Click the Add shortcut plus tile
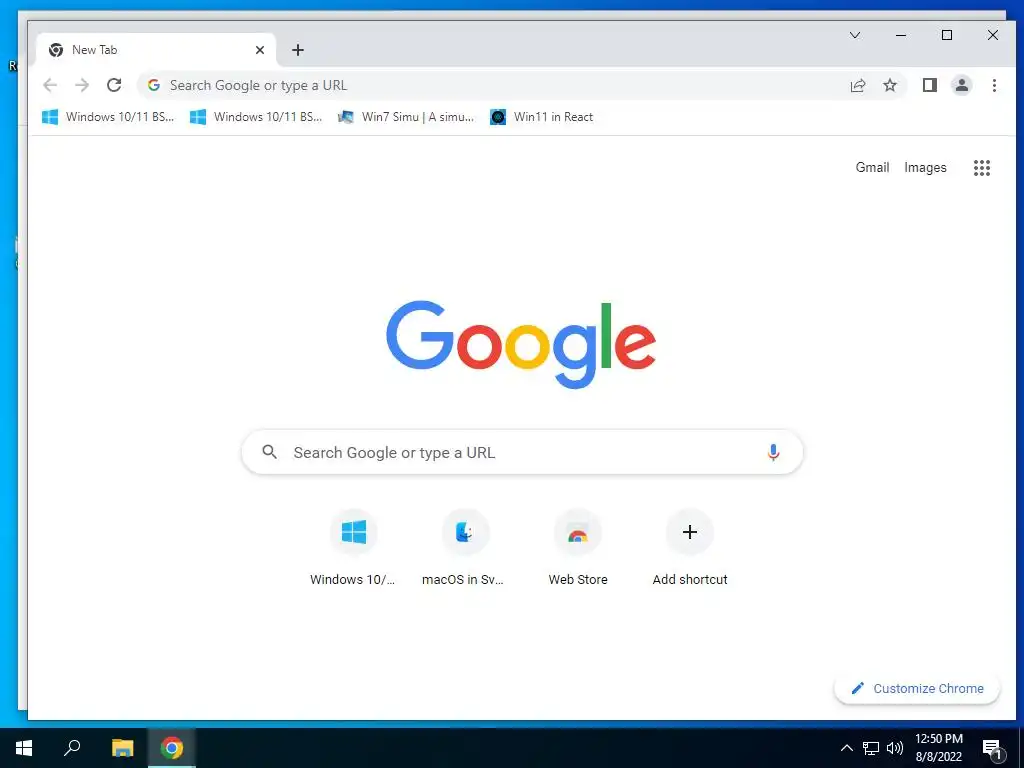Viewport: 1024px width, 768px height. (x=690, y=549)
